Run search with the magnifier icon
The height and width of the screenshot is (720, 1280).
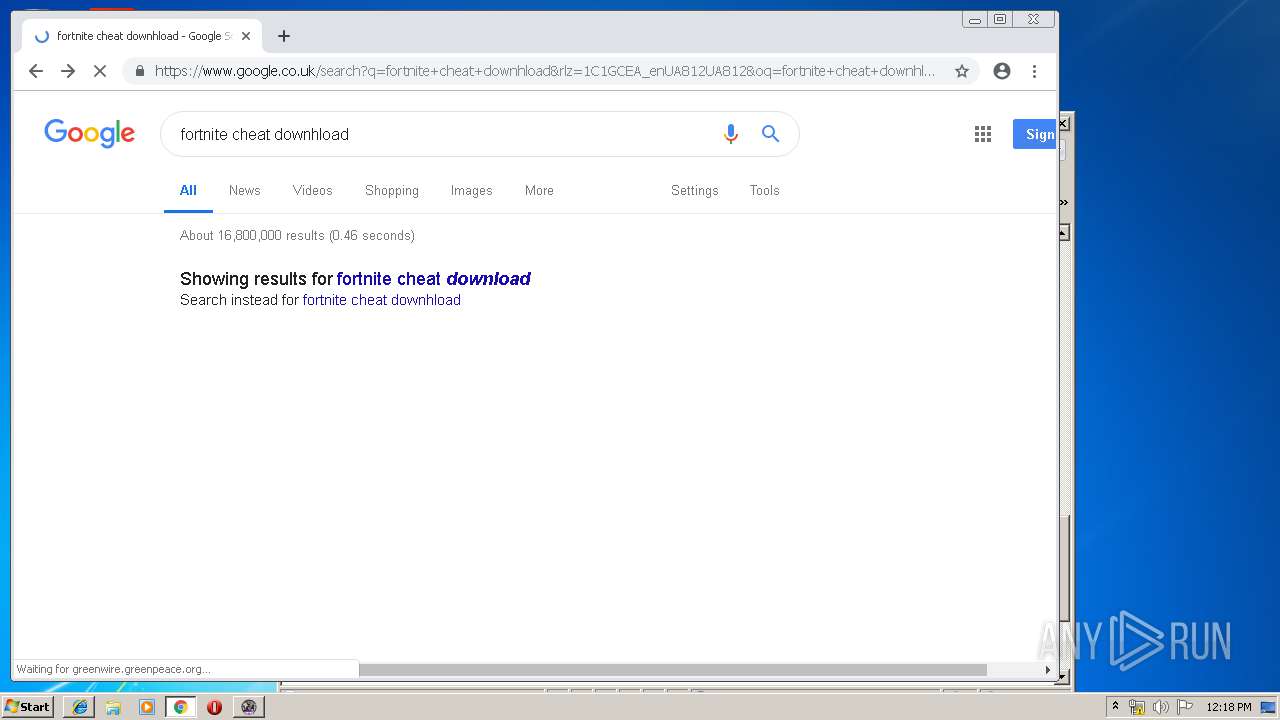(x=770, y=134)
